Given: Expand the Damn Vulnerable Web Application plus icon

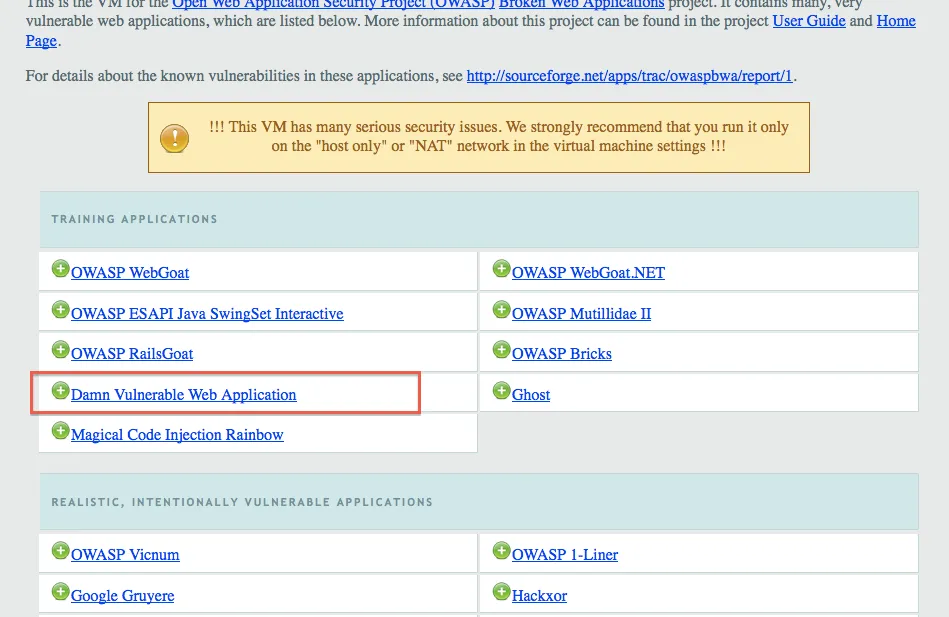Looking at the screenshot, I should 60,392.
